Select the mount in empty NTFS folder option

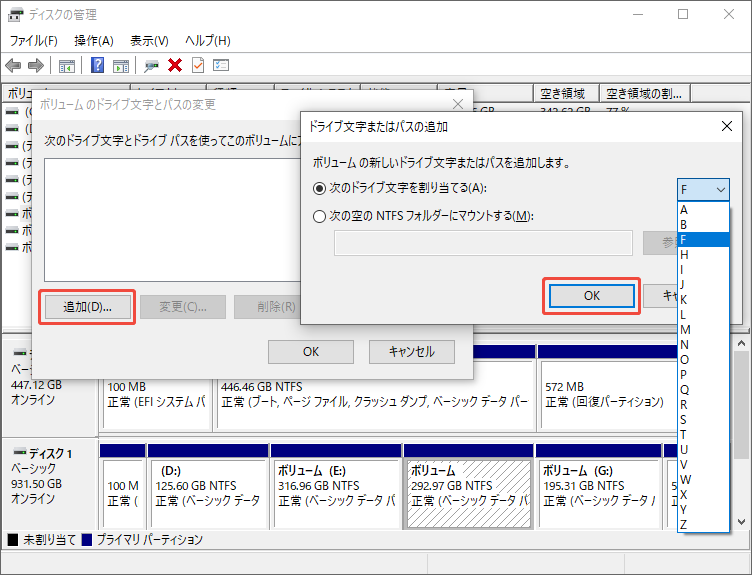pos(319,217)
